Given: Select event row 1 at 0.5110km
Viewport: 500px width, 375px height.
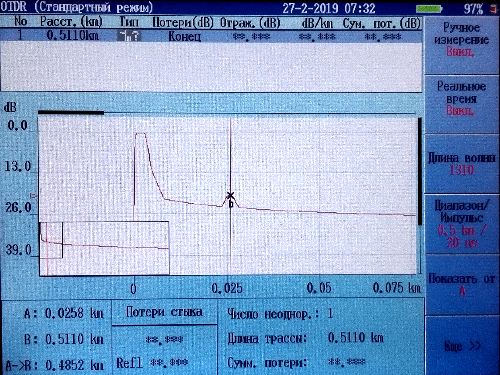Looking at the screenshot, I should click(211, 36).
